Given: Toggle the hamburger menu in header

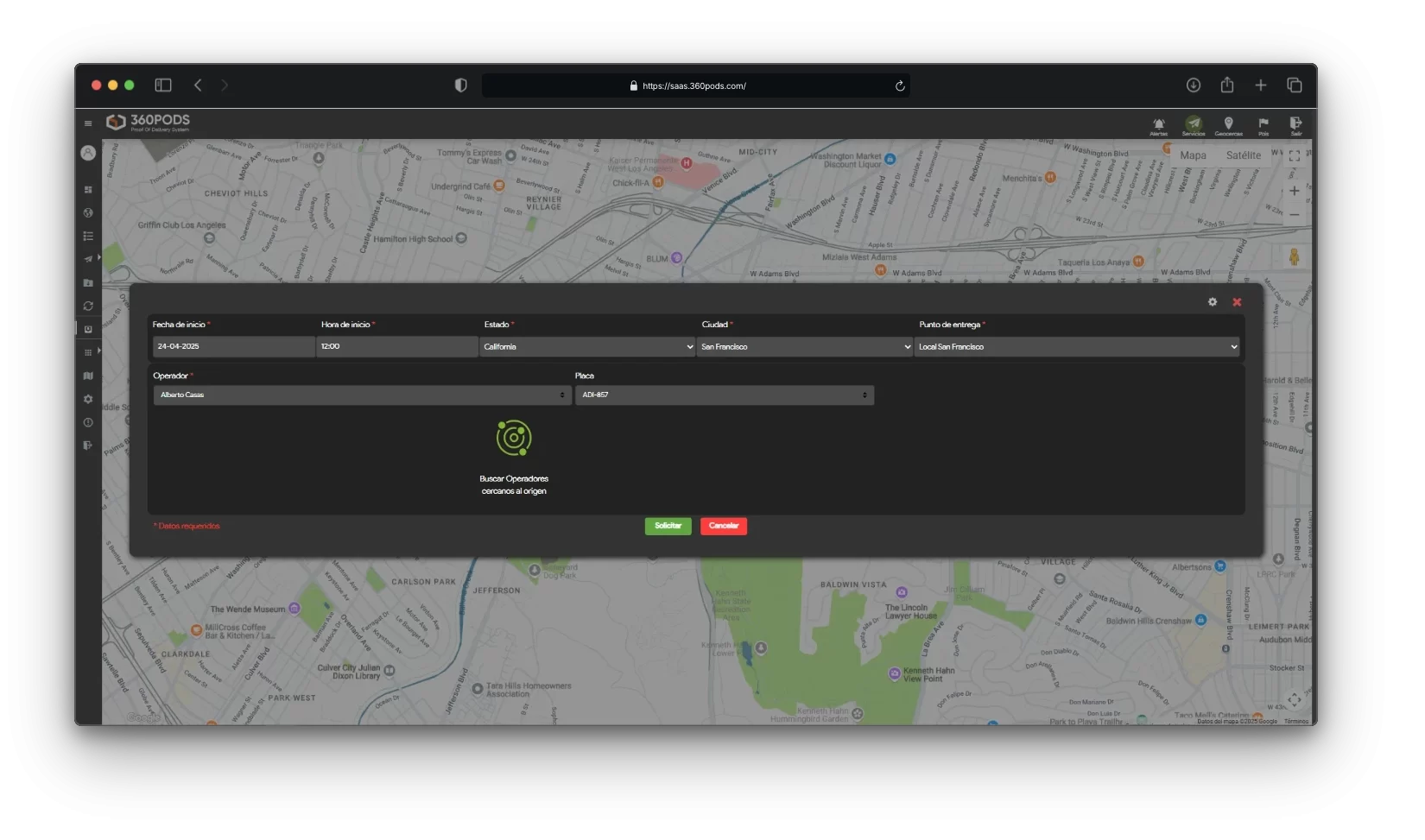Looking at the screenshot, I should pyautogui.click(x=88, y=123).
